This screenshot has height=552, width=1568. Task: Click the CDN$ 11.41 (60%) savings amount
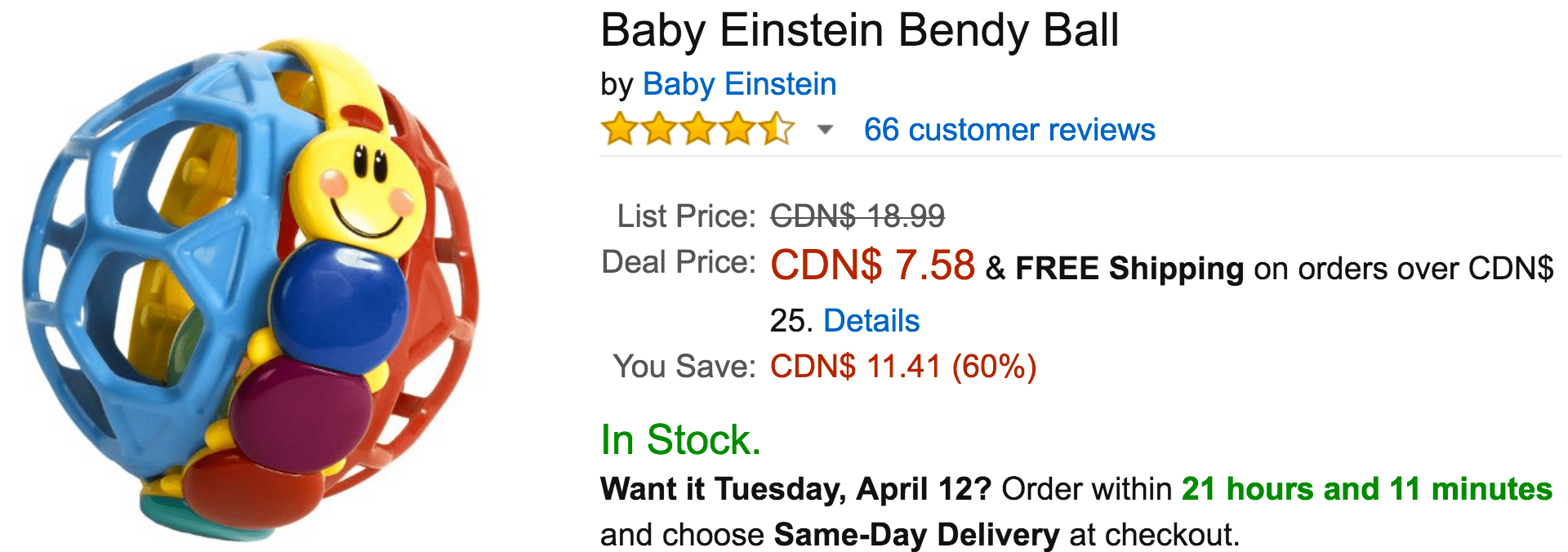click(903, 367)
